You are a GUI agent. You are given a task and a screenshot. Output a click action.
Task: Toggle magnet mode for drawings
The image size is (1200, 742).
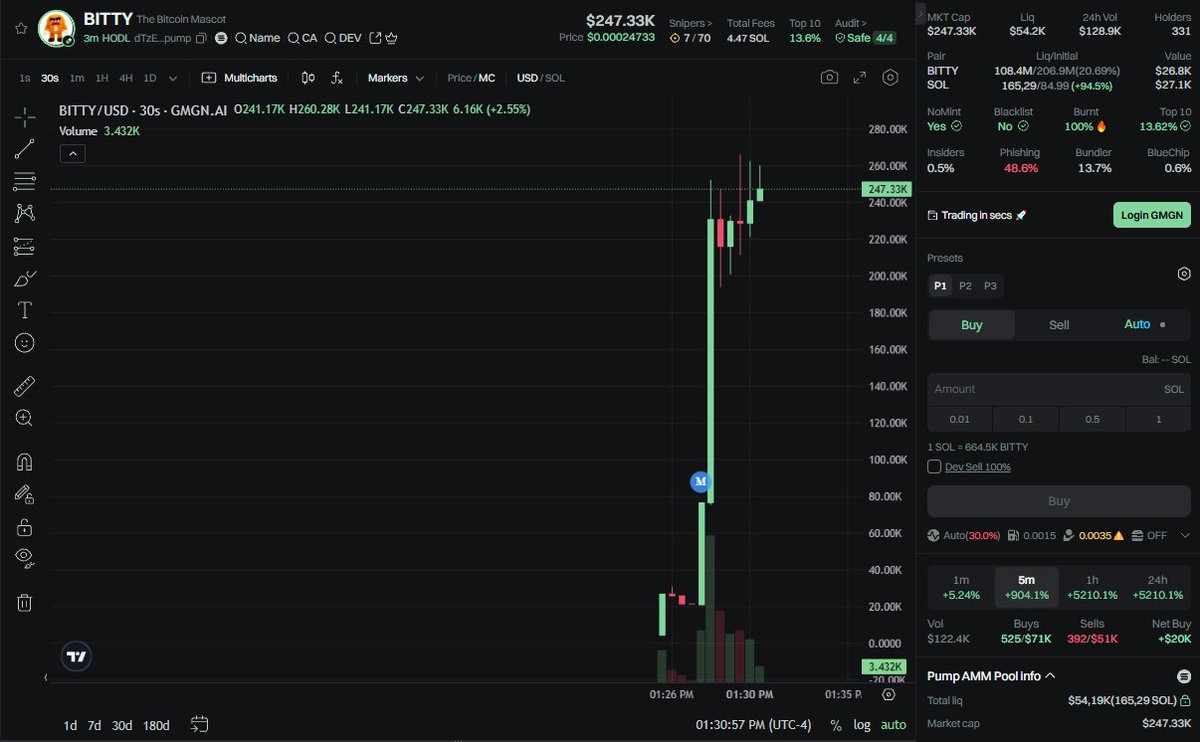[25, 462]
